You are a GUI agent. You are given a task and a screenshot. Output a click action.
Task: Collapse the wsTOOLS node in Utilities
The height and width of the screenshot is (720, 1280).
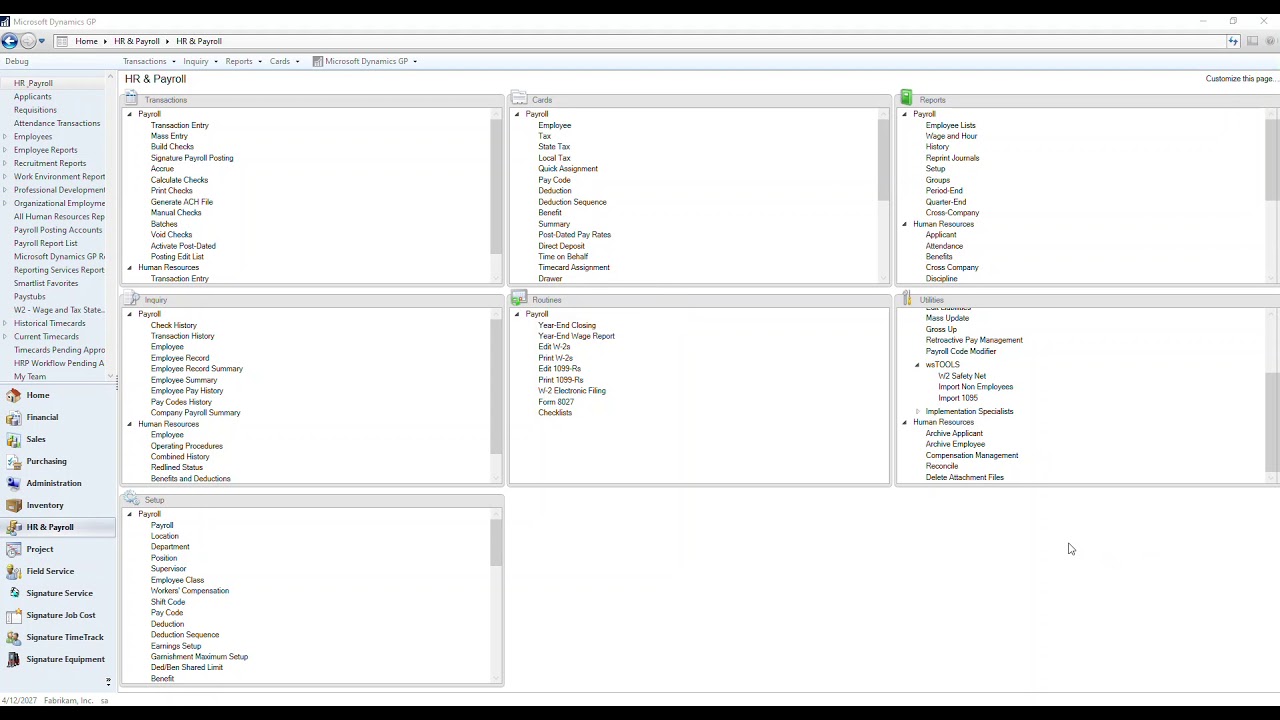point(917,365)
